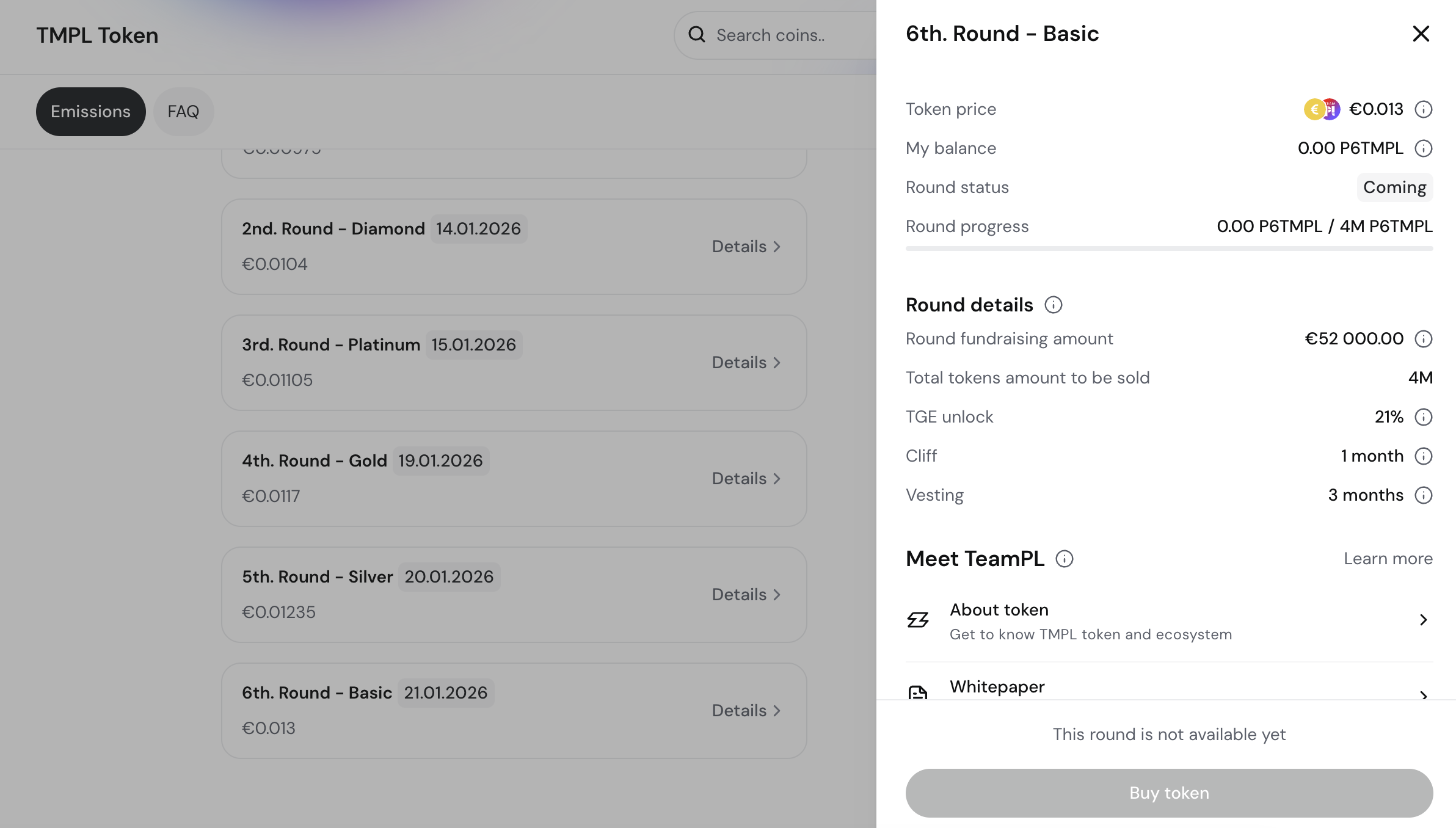Click the Cliff info icon
Screen dimensions: 1456x828
1424,456
